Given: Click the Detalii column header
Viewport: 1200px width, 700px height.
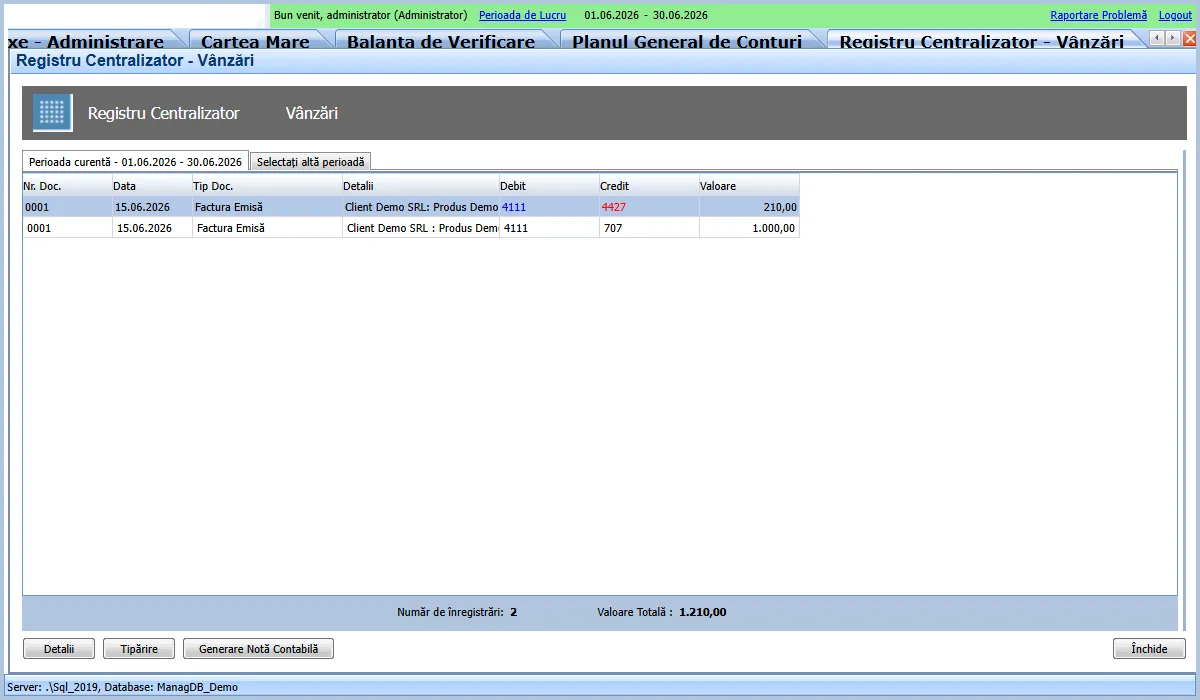Looking at the screenshot, I should pos(420,186).
